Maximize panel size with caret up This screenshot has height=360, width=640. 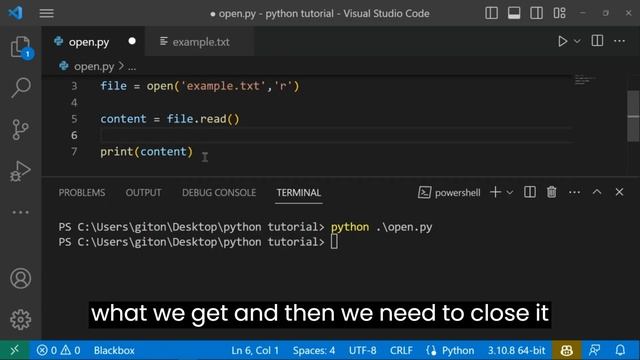click(x=597, y=192)
